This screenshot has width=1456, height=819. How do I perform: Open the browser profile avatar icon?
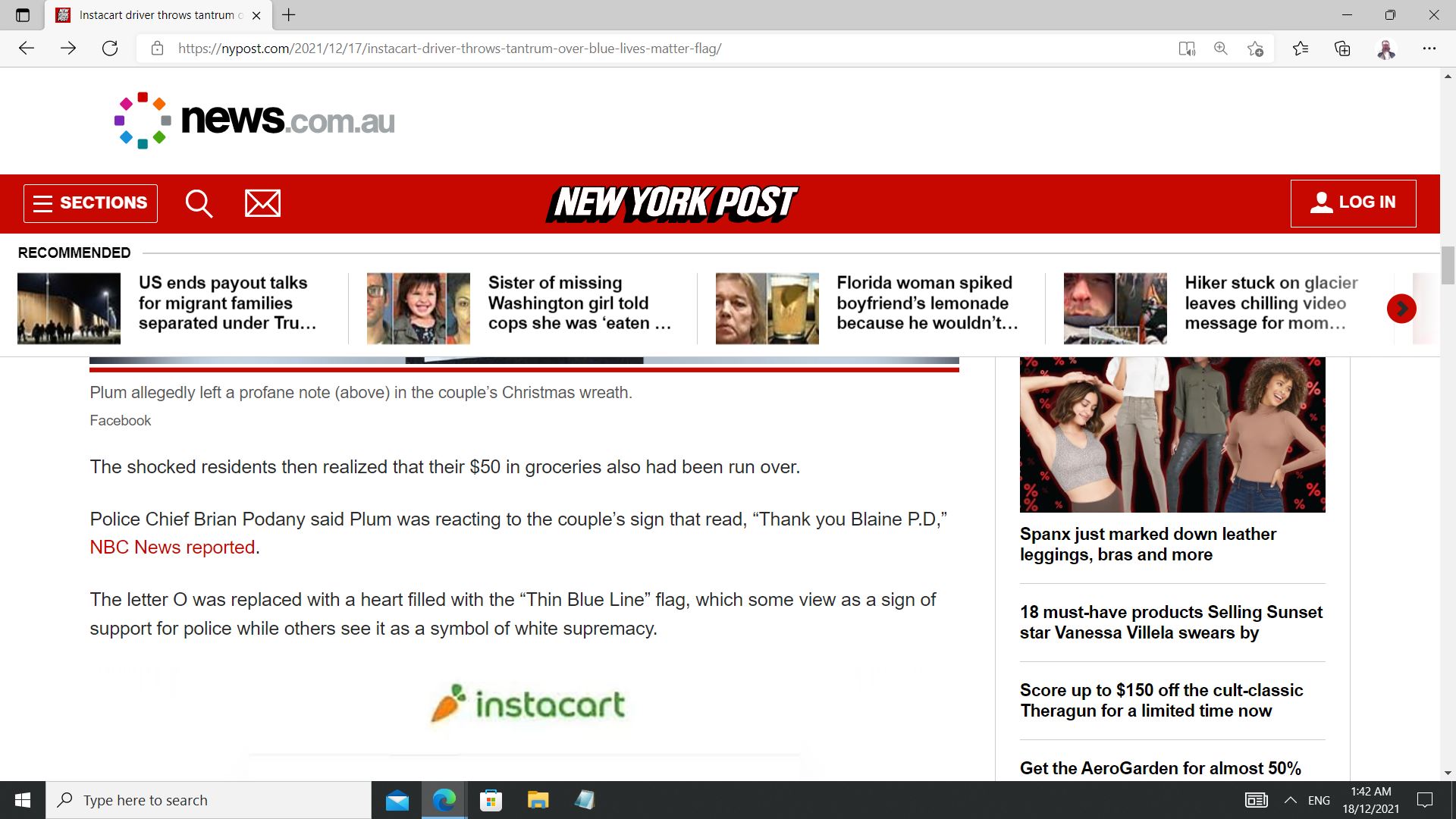(x=1385, y=49)
